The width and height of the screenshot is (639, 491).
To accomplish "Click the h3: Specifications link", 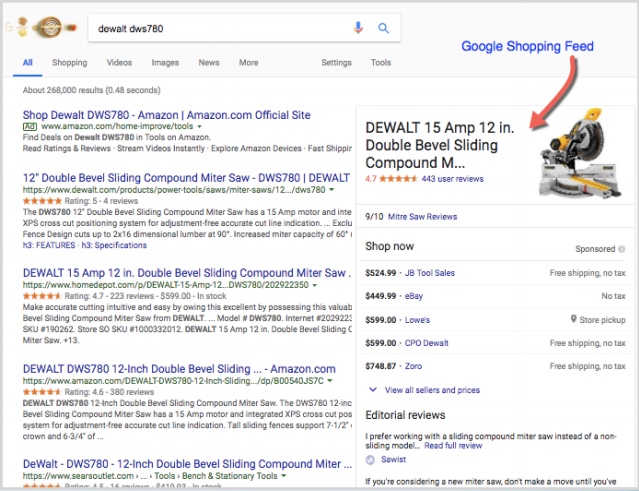I will [114, 245].
